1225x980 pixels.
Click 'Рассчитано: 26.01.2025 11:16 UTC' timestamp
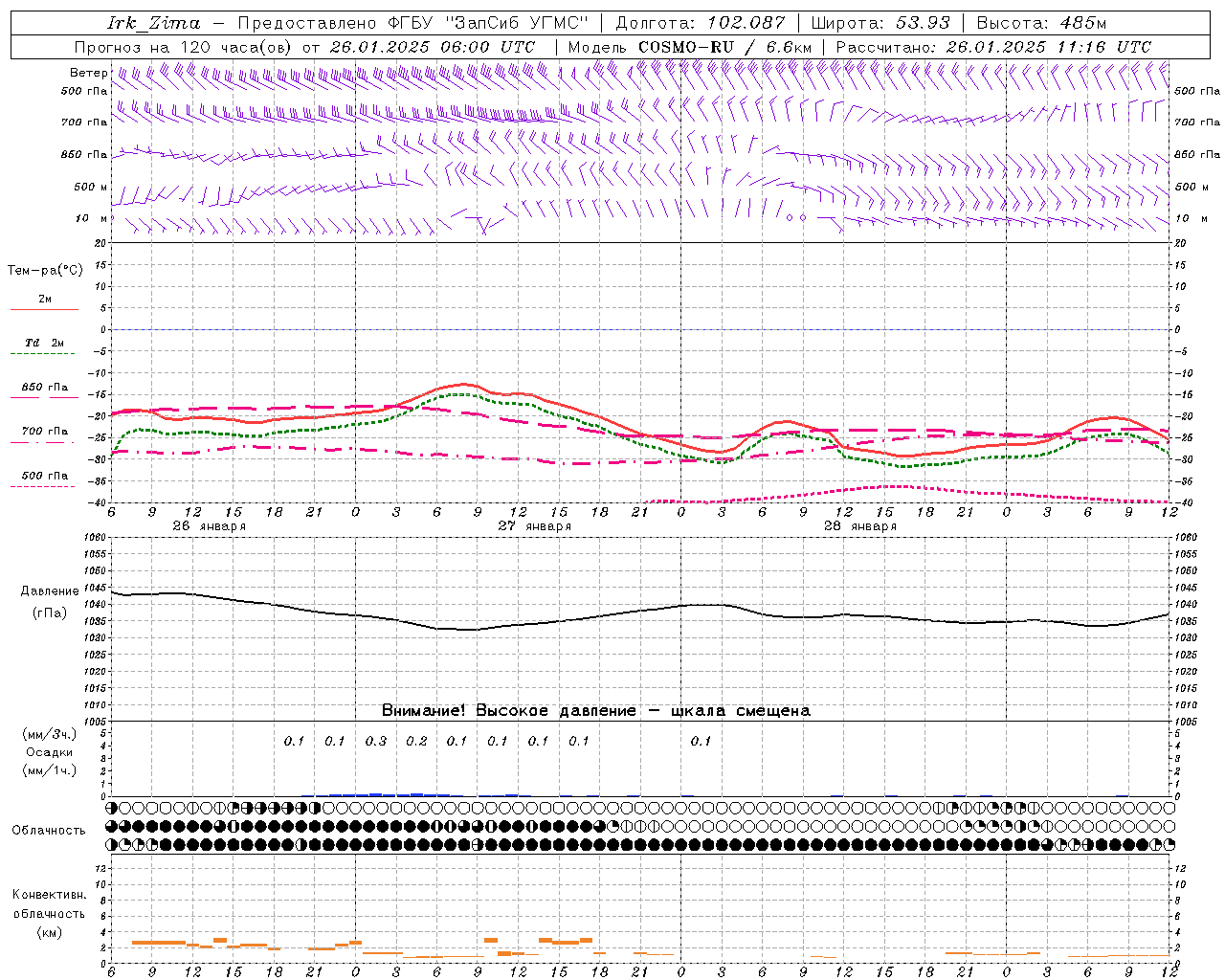point(993,47)
